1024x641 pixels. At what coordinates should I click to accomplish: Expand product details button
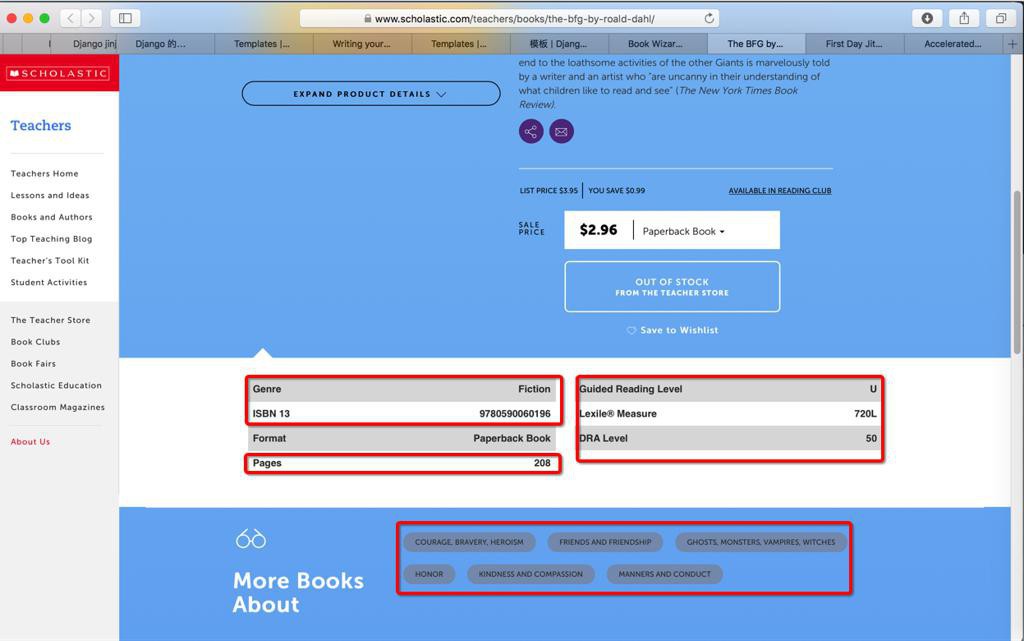click(x=371, y=93)
